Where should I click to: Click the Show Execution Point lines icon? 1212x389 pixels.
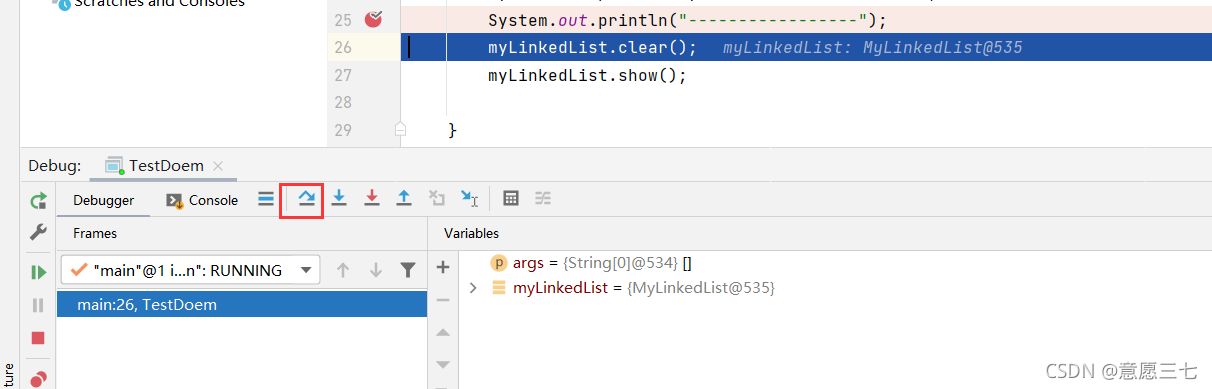pyautogui.click(x=266, y=199)
